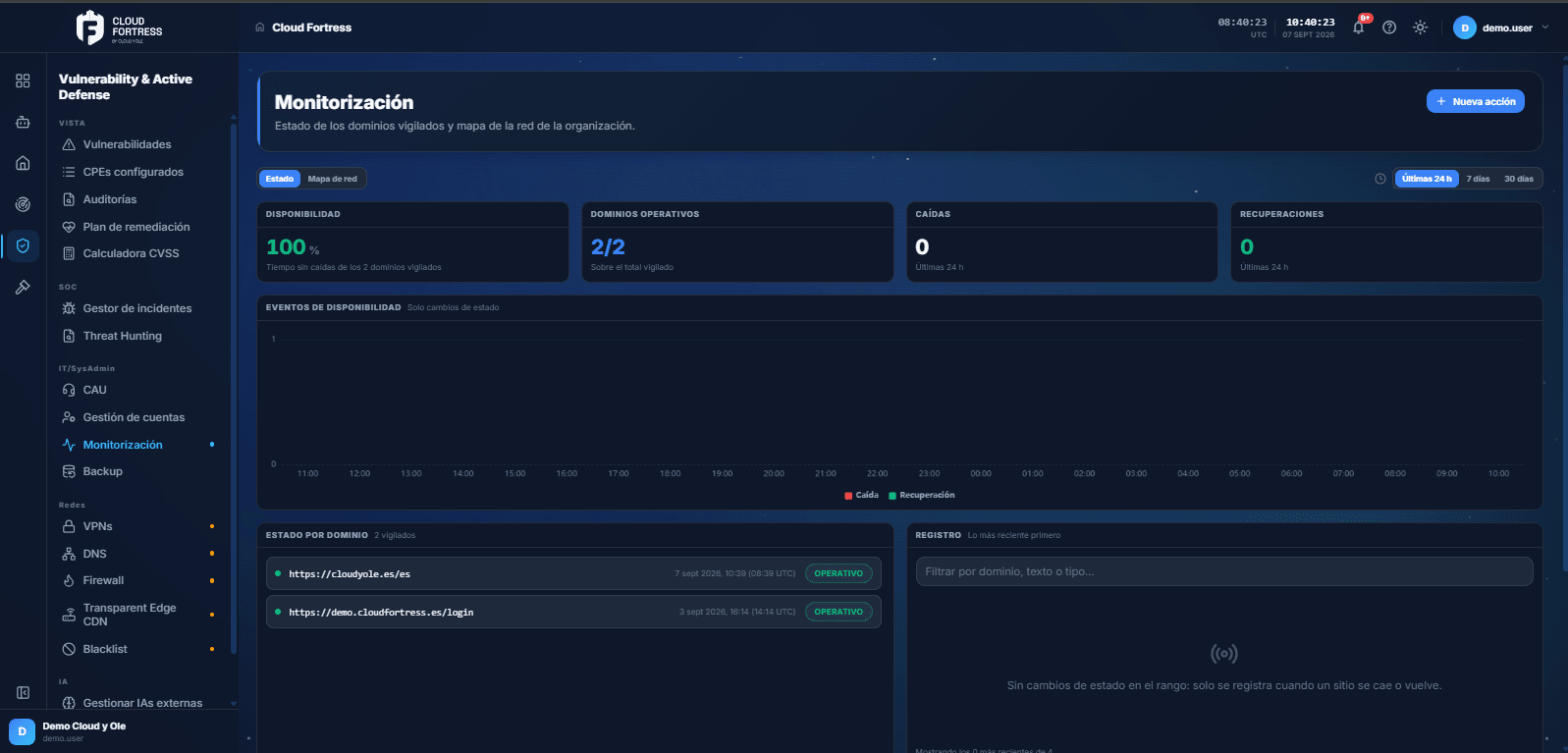Open the demo.cloudfortress.es/login domain row
This screenshot has width=1568, height=753.
coord(573,612)
